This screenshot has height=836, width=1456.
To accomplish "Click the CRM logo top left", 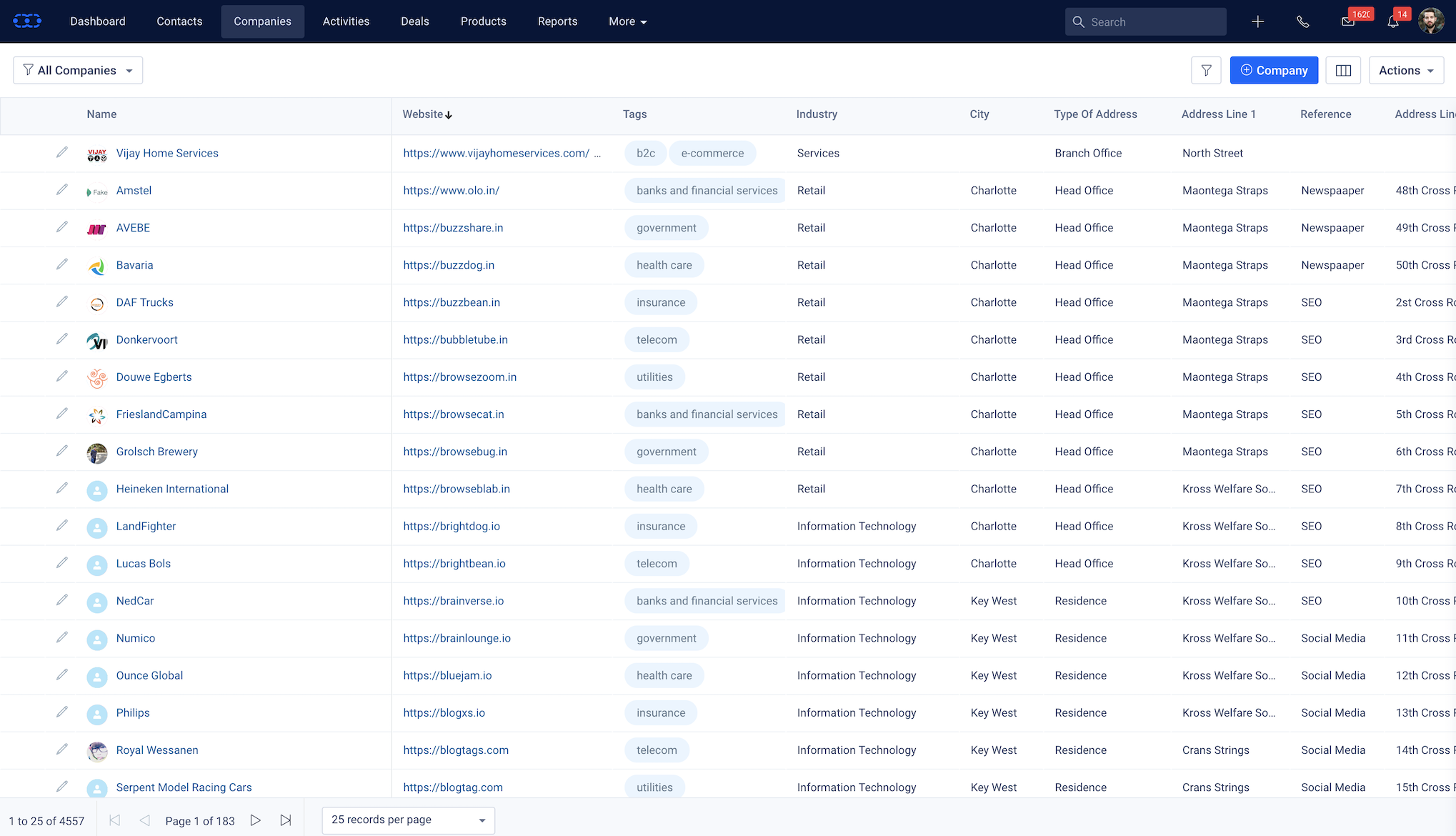I will (27, 21).
